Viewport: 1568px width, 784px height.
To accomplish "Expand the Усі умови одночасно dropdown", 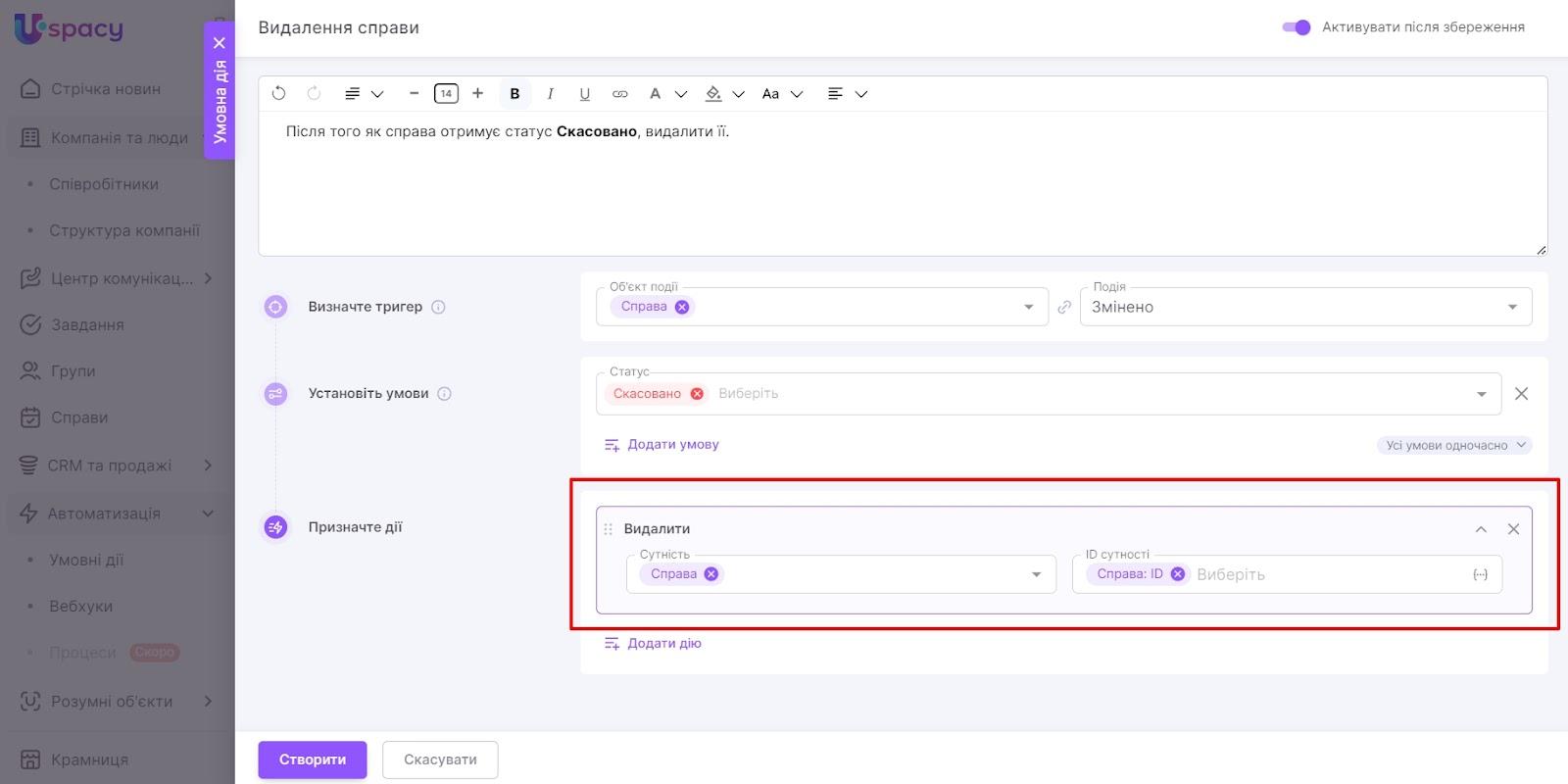I will point(1454,445).
